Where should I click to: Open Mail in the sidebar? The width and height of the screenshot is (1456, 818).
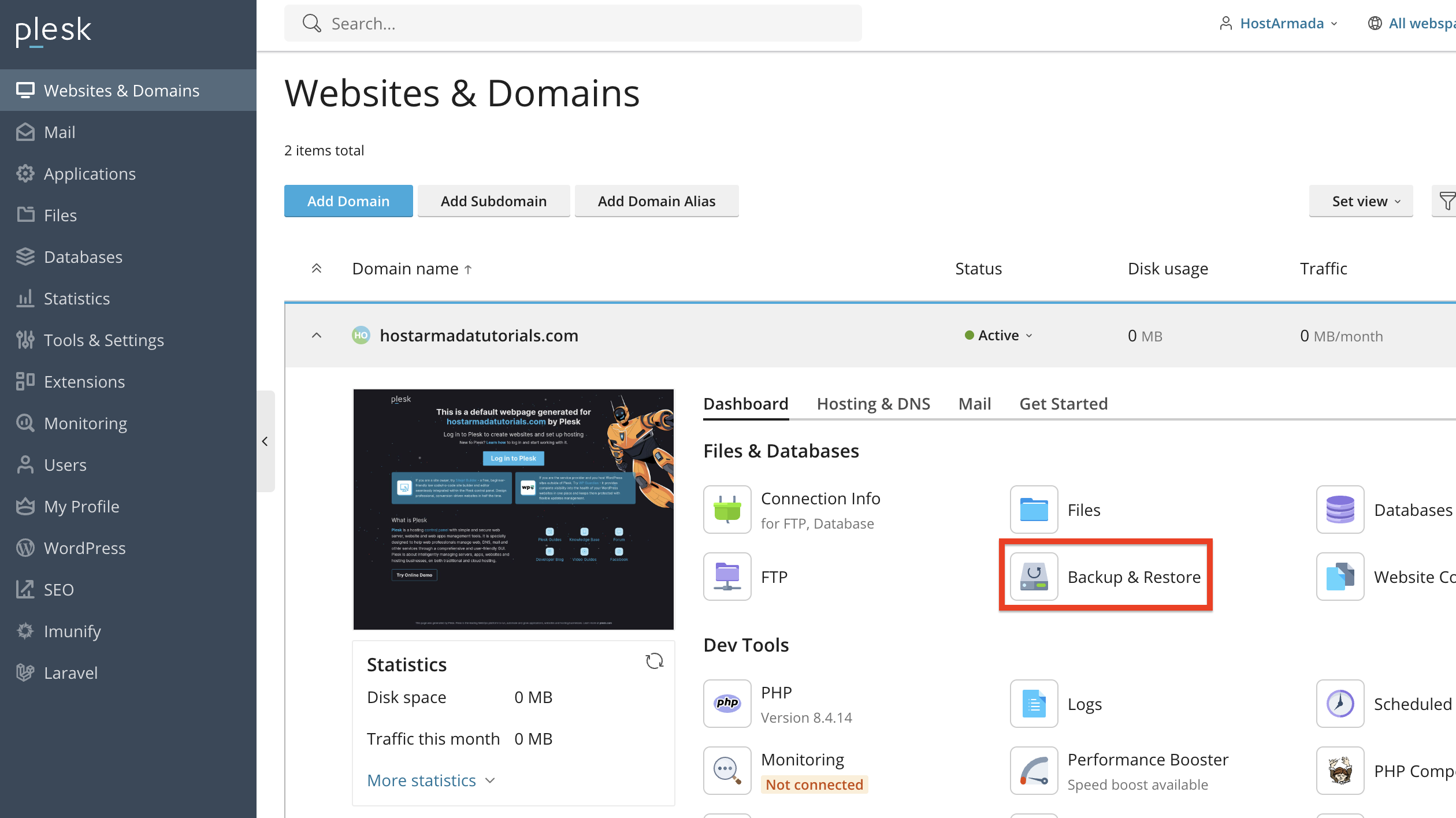click(x=128, y=132)
